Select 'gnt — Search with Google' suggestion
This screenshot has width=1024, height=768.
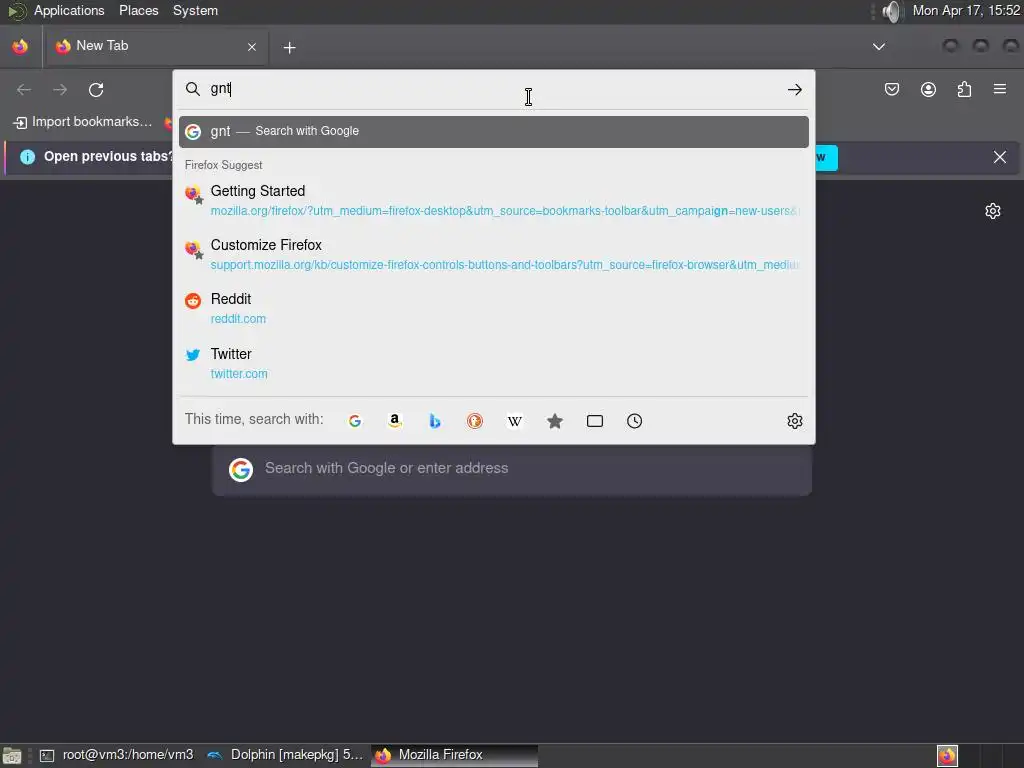[494, 131]
